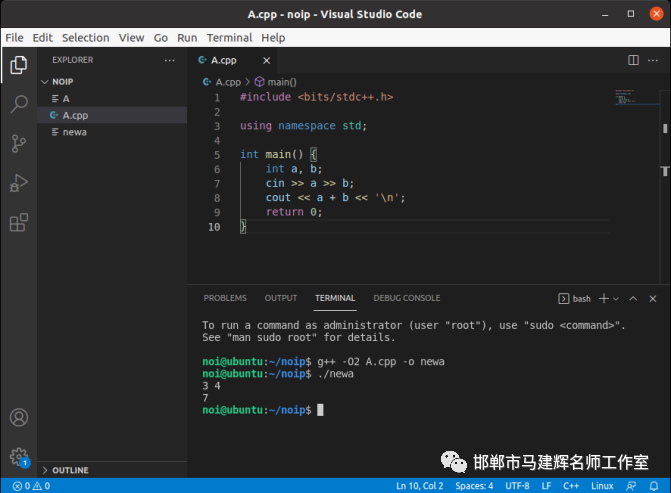Click 'using namespace std;' line

pyautogui.click(x=303, y=126)
